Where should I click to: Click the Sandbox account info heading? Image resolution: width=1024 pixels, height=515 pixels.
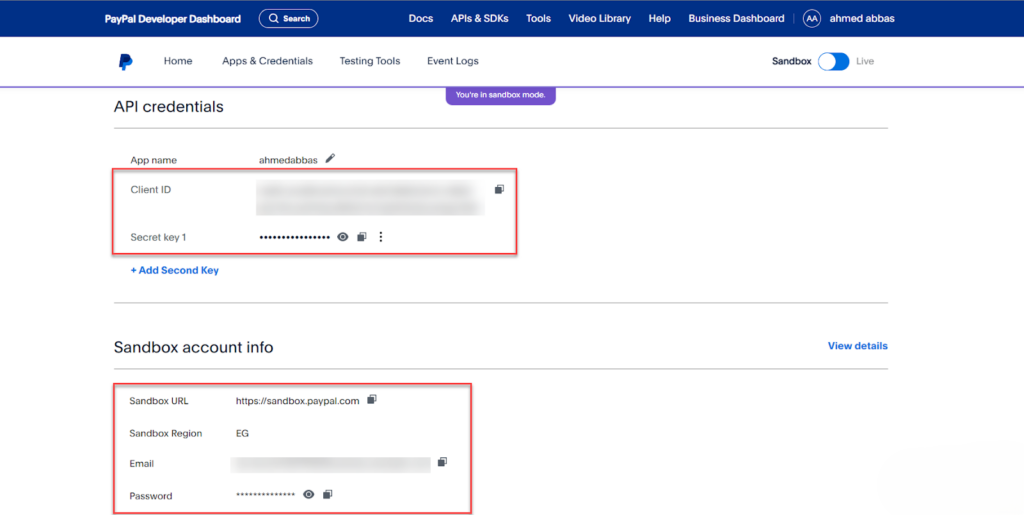[193, 347]
